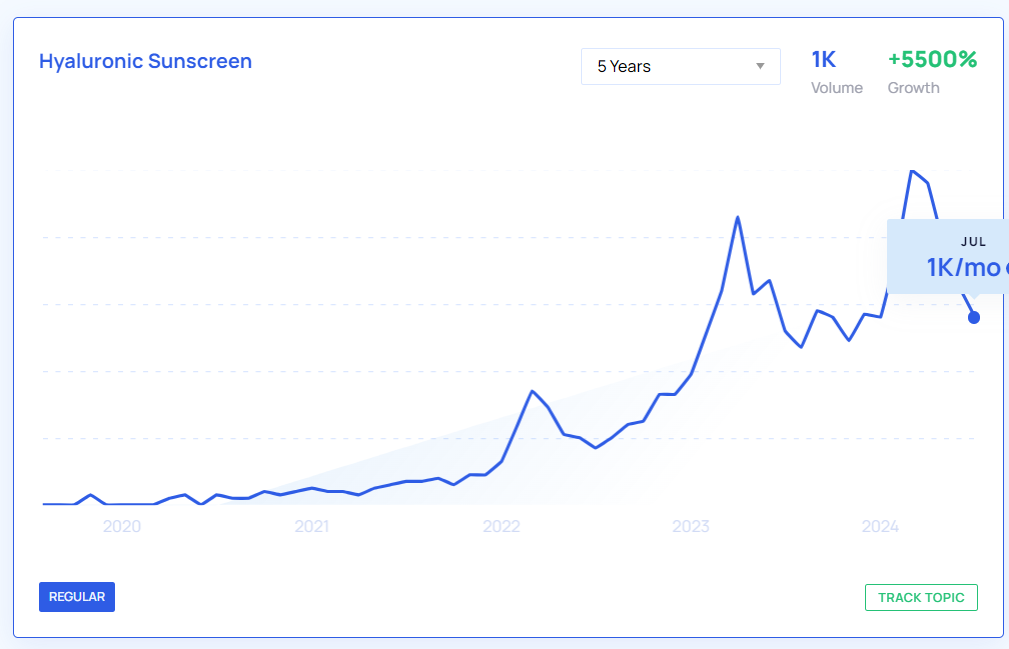Select the 2024 axis year label

pyautogui.click(x=881, y=527)
